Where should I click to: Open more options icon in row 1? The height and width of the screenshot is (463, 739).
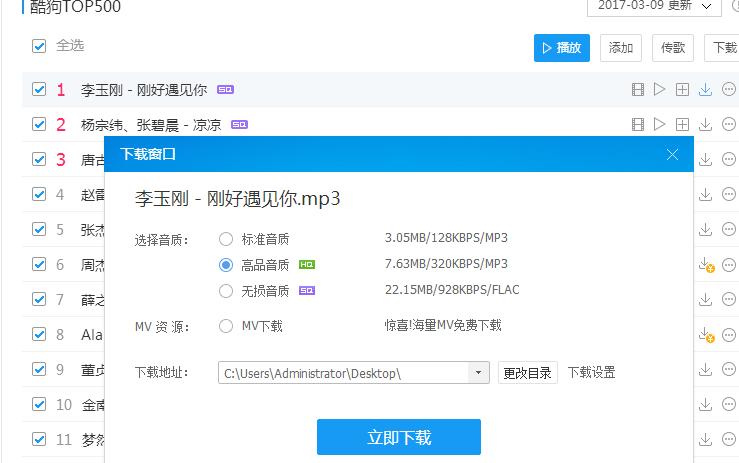[729, 89]
